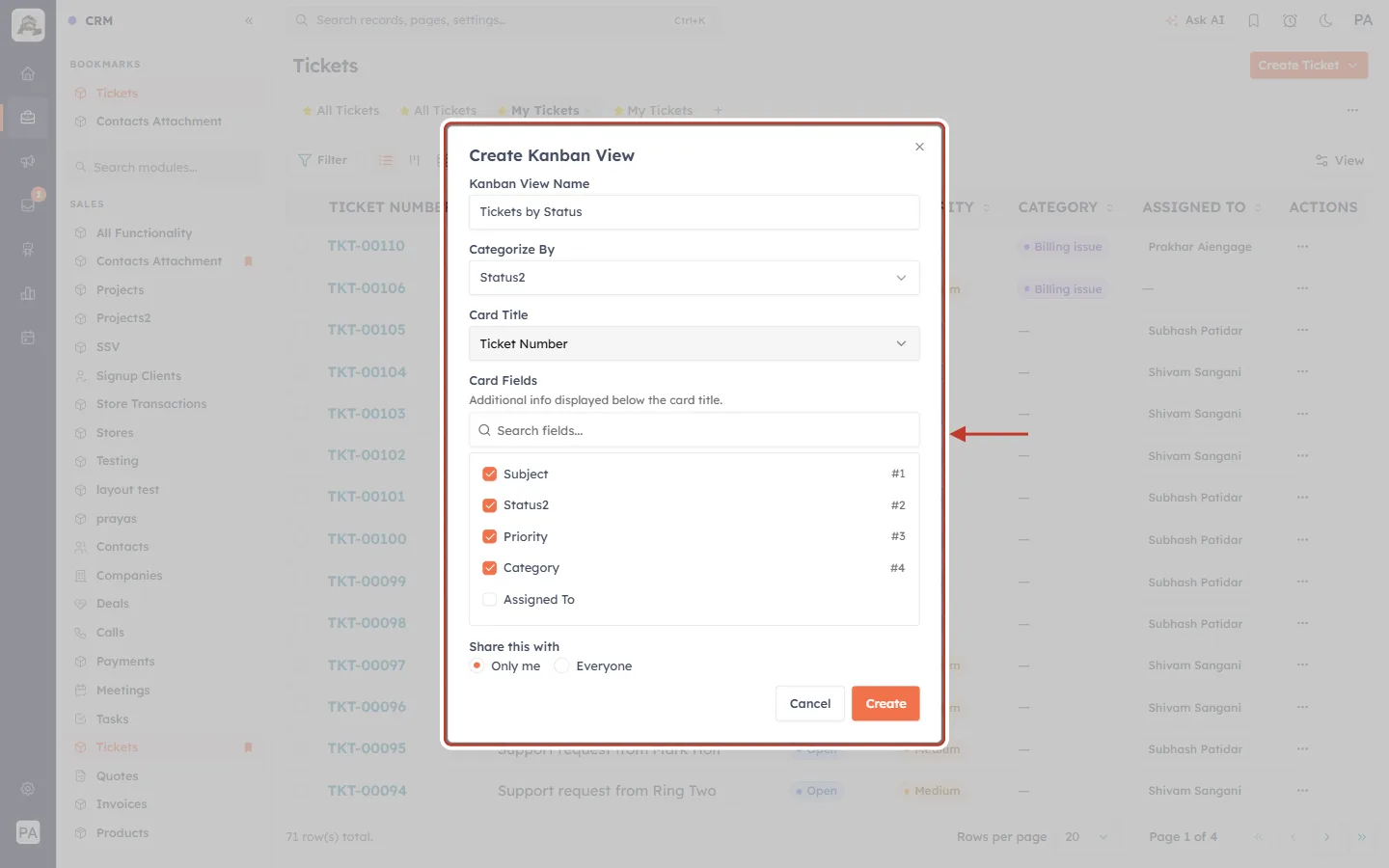
Task: Open the Card Title dropdown
Action: point(694,343)
